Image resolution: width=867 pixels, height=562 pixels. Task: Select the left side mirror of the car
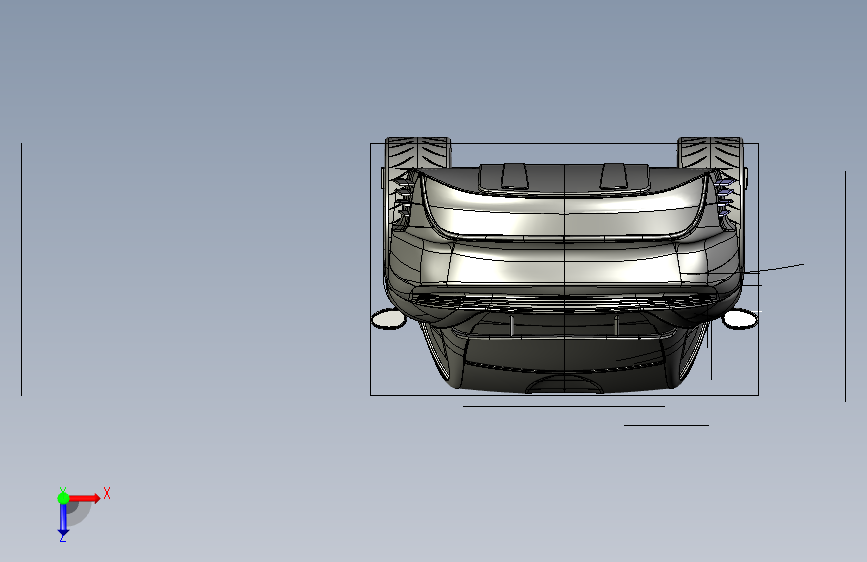[x=389, y=319]
